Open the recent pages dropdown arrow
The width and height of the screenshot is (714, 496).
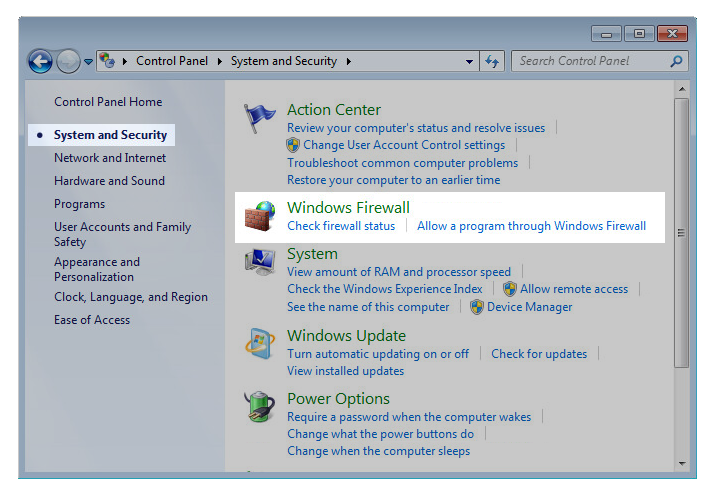(88, 61)
